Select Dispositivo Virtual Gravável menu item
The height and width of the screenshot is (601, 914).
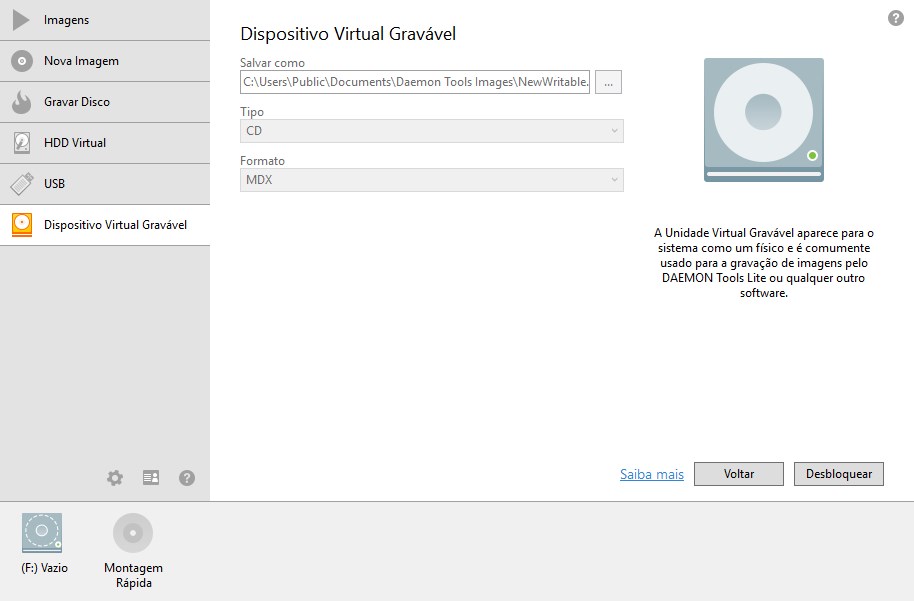(x=105, y=225)
